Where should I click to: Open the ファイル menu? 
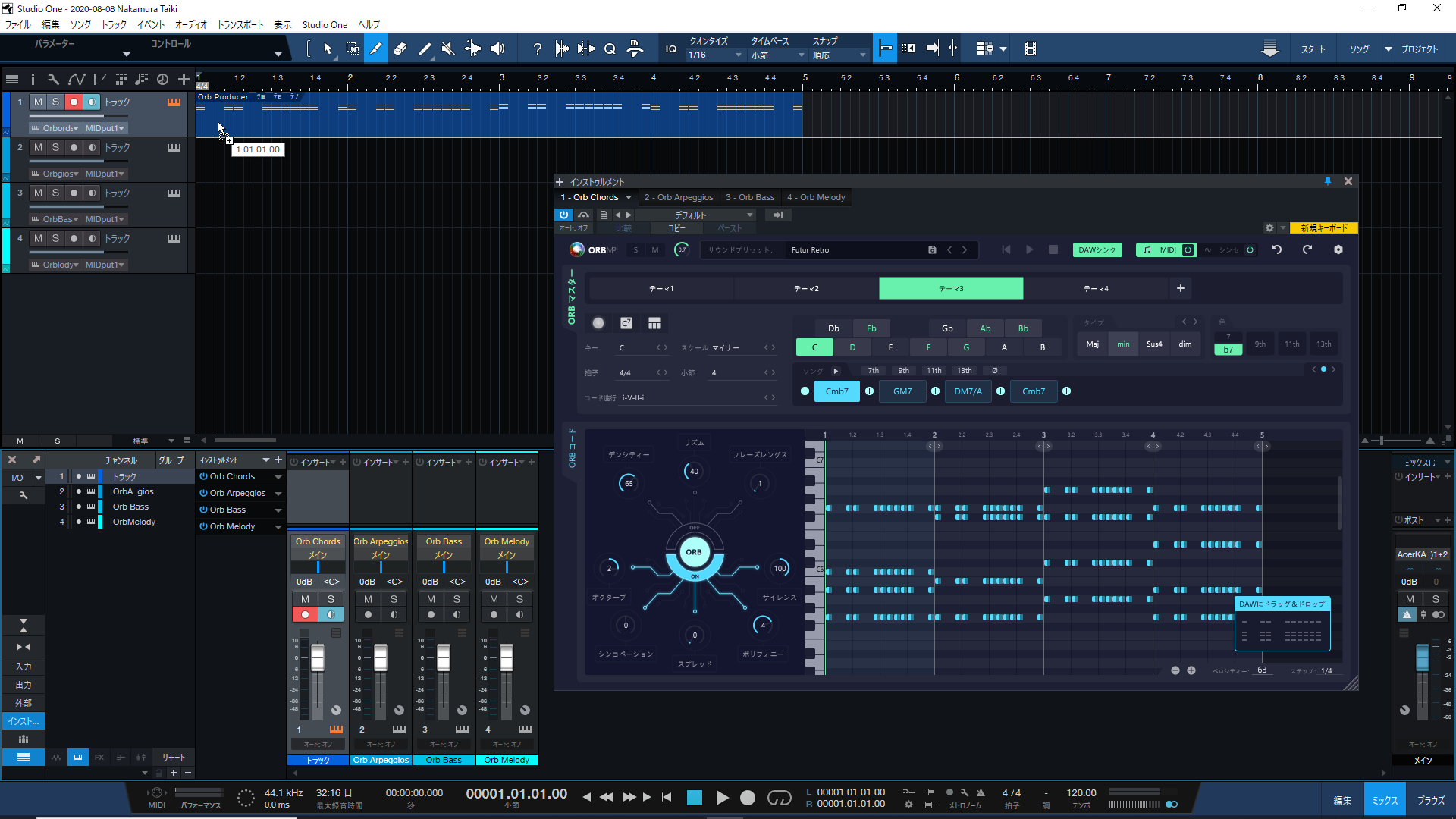[18, 24]
